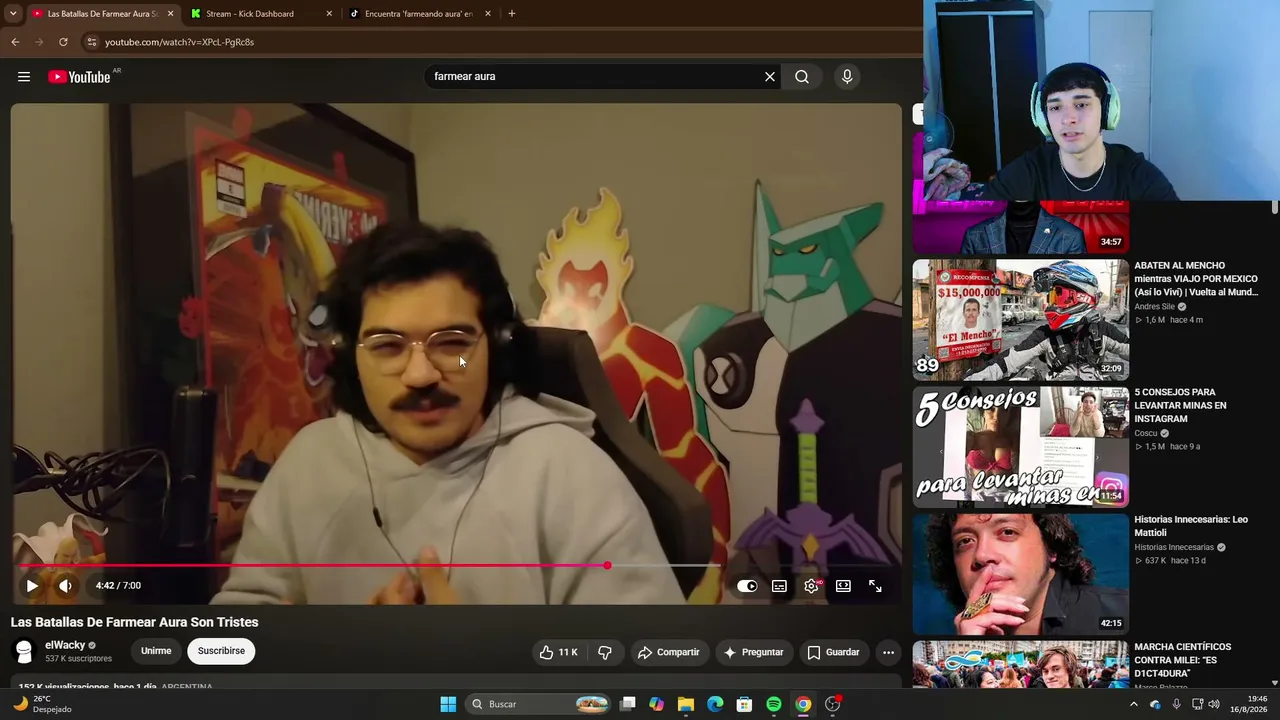Open player settings gear
The width and height of the screenshot is (1280, 720).
[811, 586]
